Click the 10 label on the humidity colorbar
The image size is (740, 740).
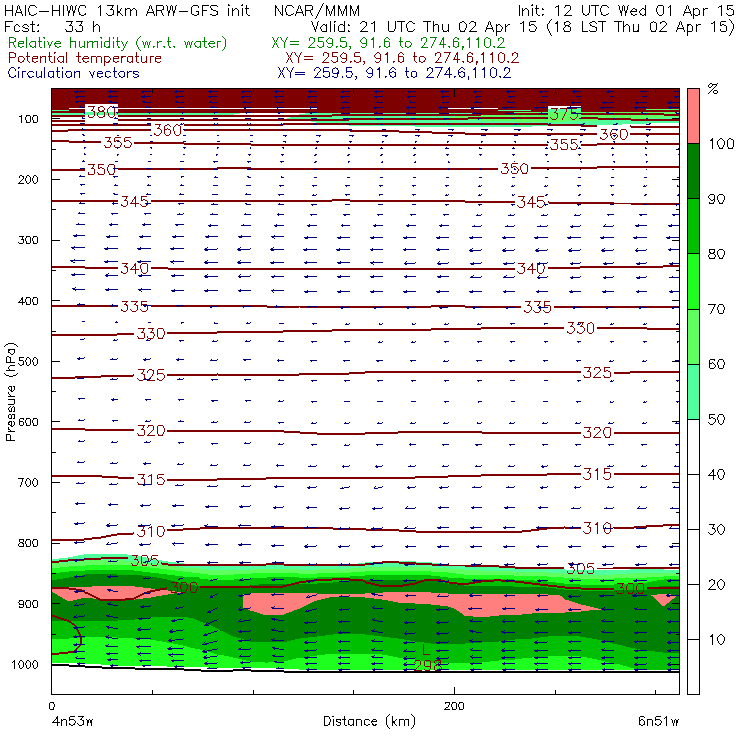pyautogui.click(x=716, y=639)
